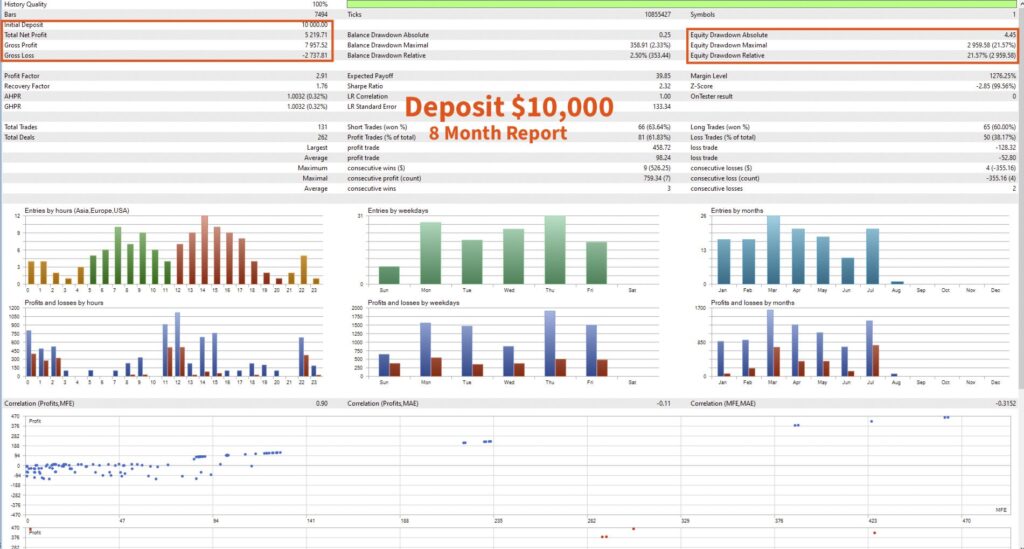Image resolution: width=1024 pixels, height=549 pixels.
Task: Select the '10855427' Ticks value
Action: tap(658, 14)
